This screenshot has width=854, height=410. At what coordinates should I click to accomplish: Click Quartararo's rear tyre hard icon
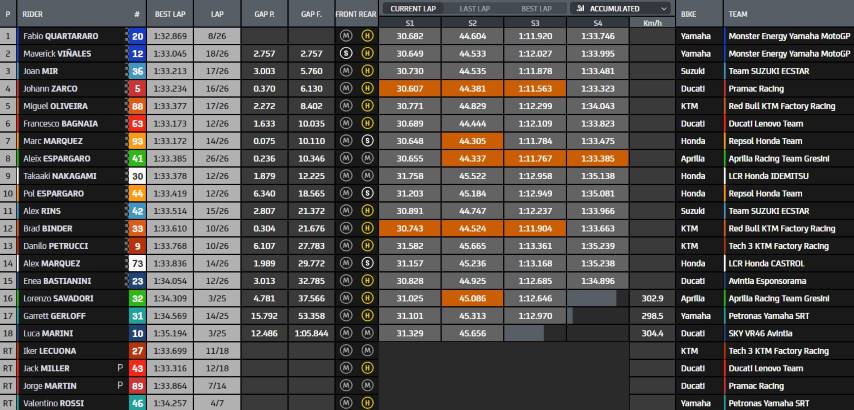pyautogui.click(x=367, y=36)
